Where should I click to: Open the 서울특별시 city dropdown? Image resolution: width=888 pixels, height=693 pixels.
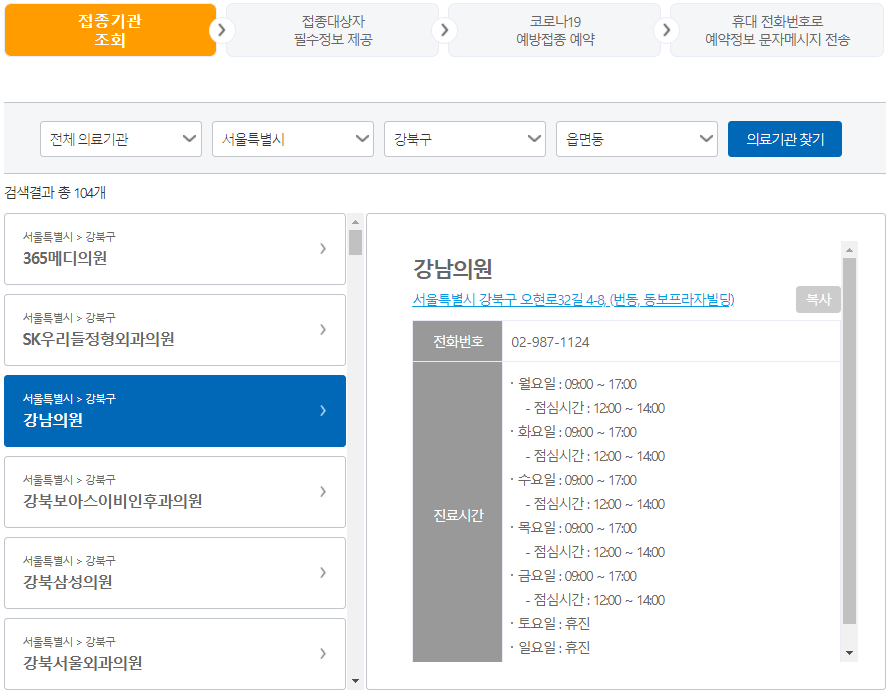[x=293, y=139]
